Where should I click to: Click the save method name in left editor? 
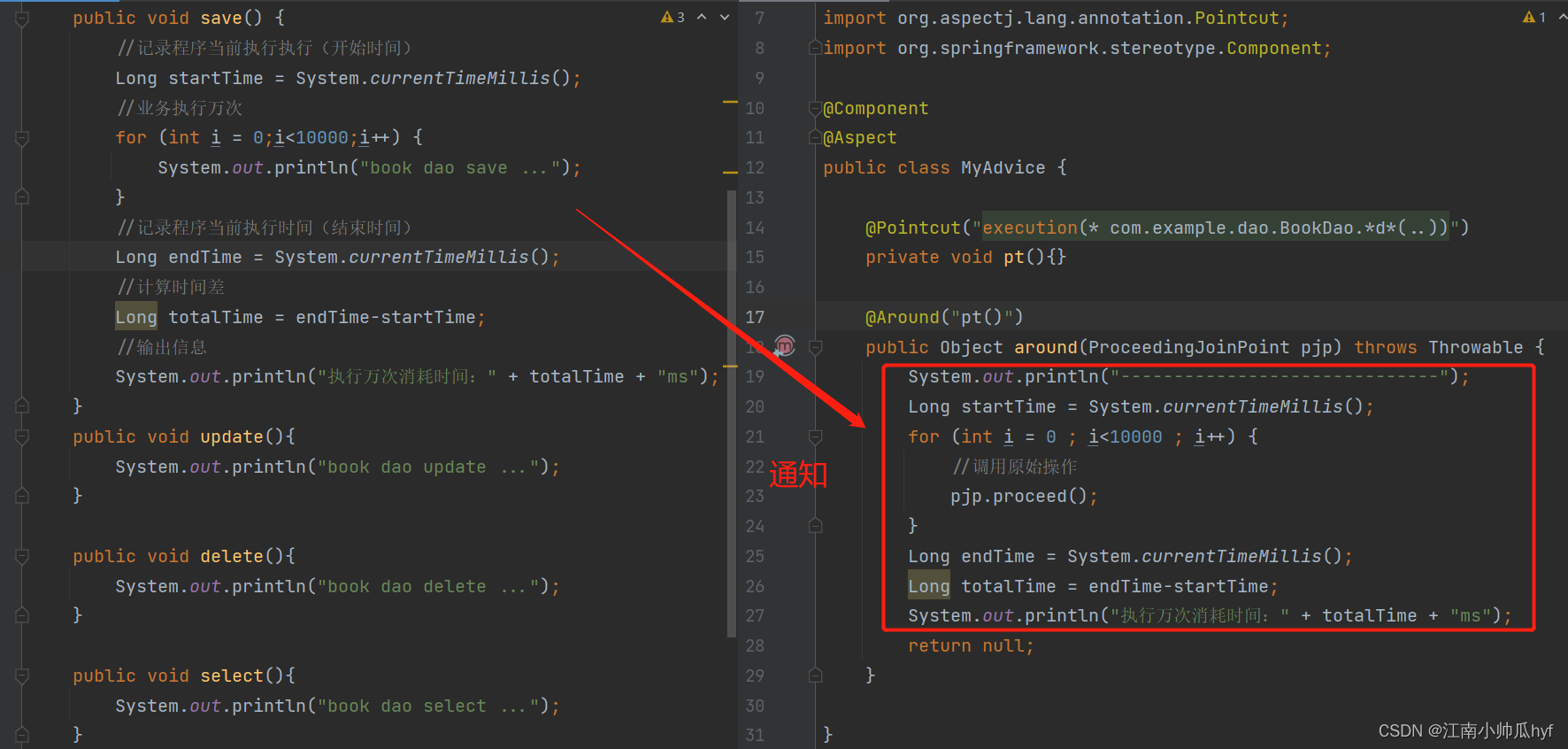[x=220, y=18]
